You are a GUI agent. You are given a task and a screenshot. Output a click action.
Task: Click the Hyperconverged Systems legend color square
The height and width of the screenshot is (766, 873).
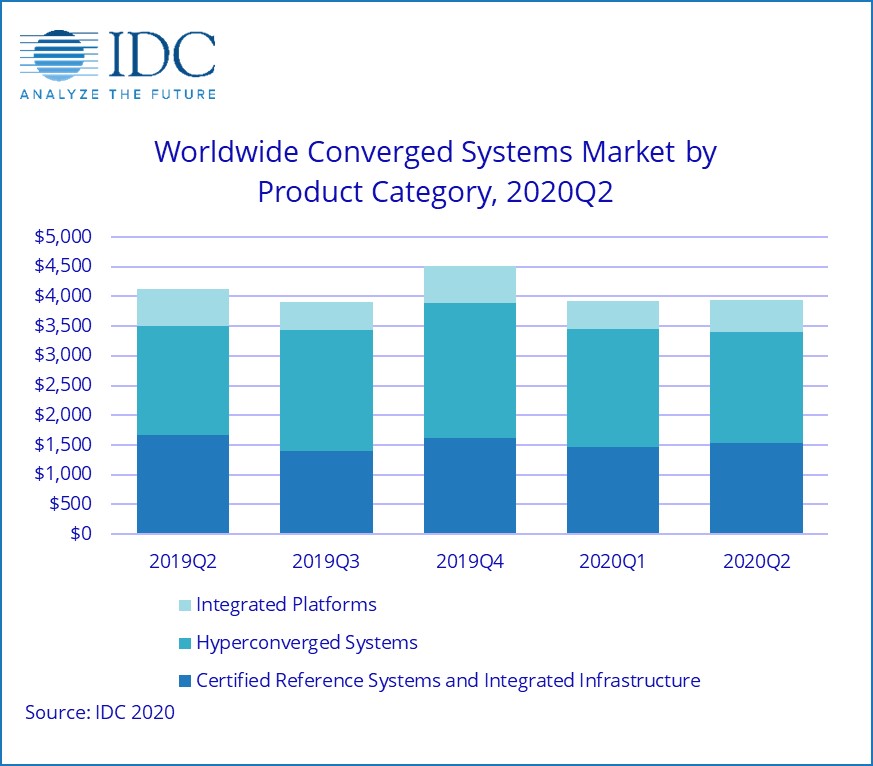click(183, 643)
